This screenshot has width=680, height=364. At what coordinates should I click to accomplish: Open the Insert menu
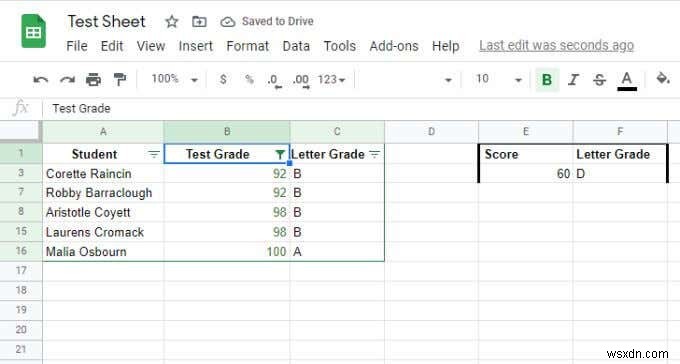point(196,46)
